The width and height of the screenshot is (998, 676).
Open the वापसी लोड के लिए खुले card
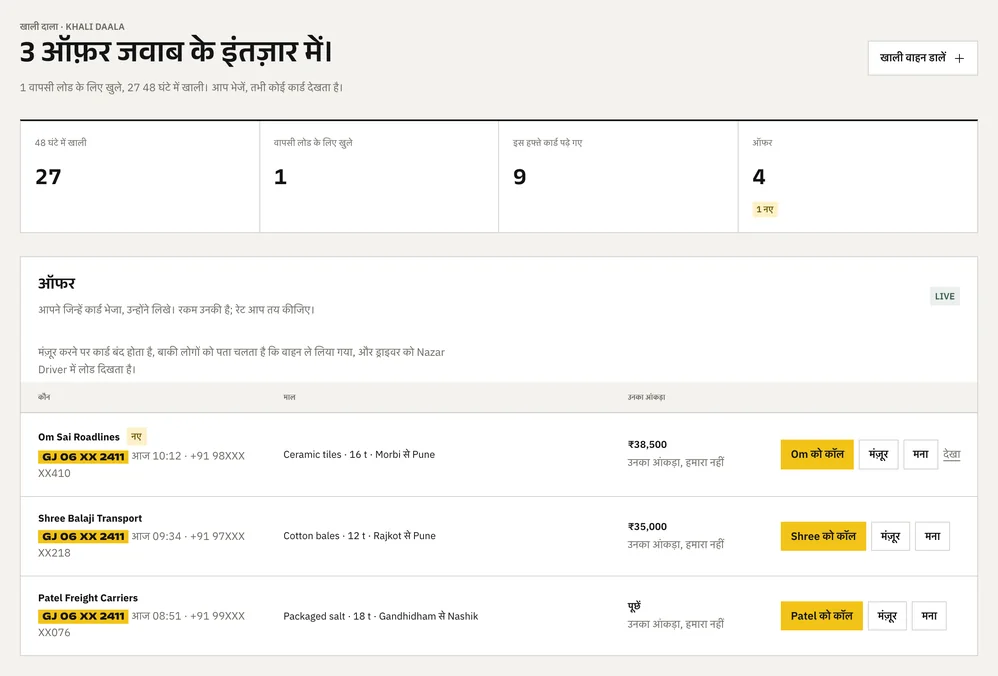click(379, 177)
